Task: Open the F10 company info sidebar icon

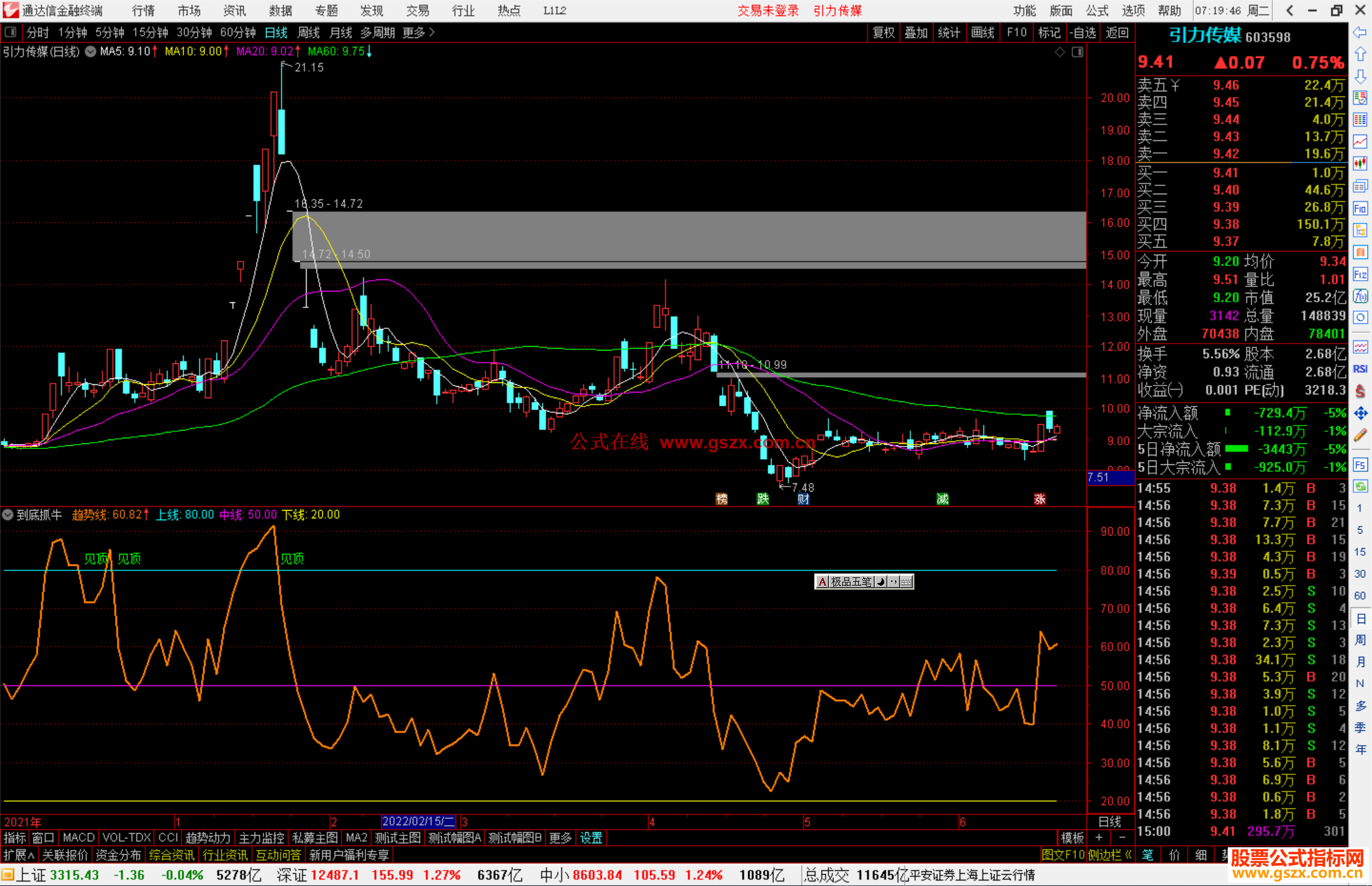Action: pos(1360,208)
